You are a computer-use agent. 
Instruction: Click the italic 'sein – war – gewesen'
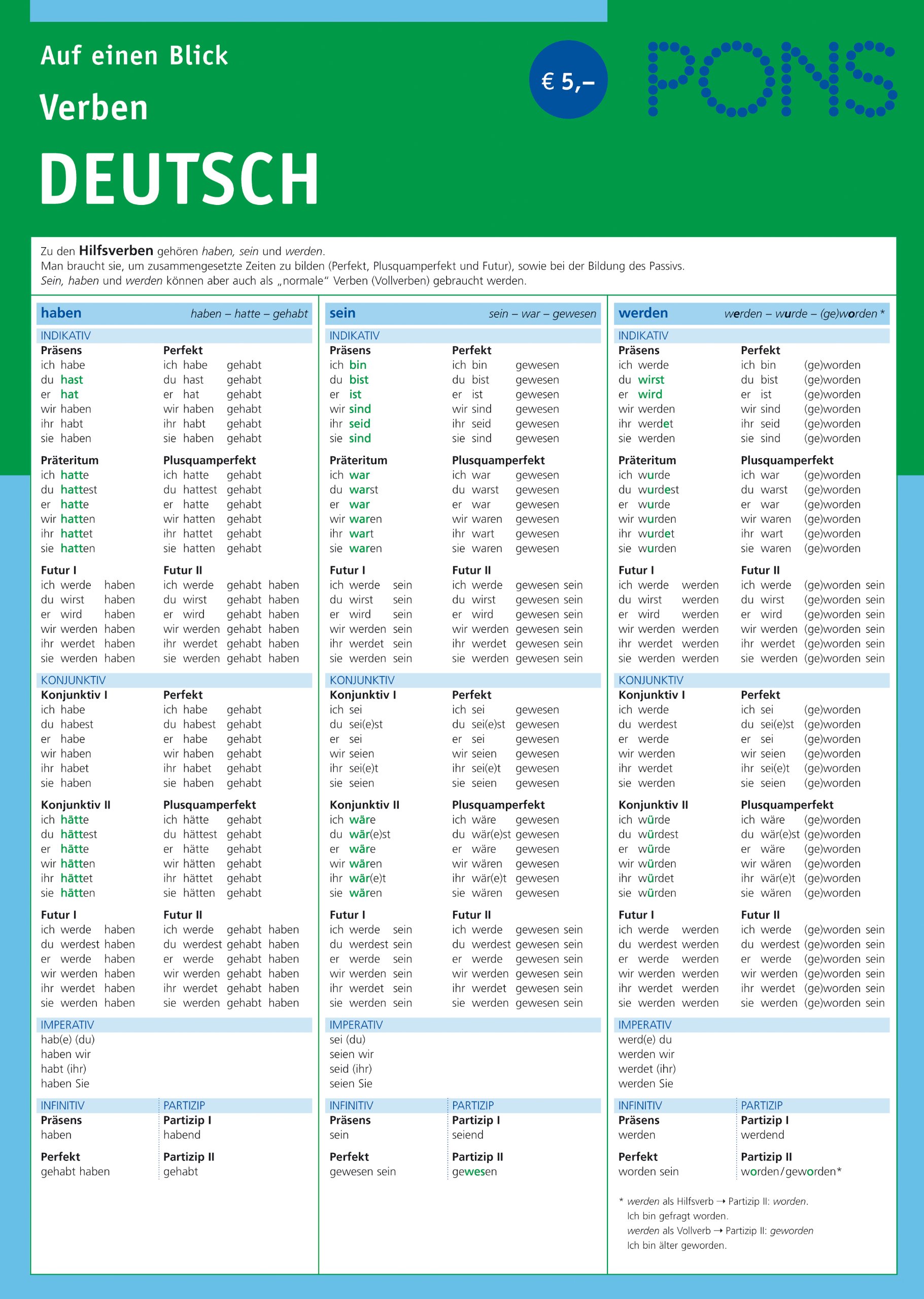pos(542,314)
